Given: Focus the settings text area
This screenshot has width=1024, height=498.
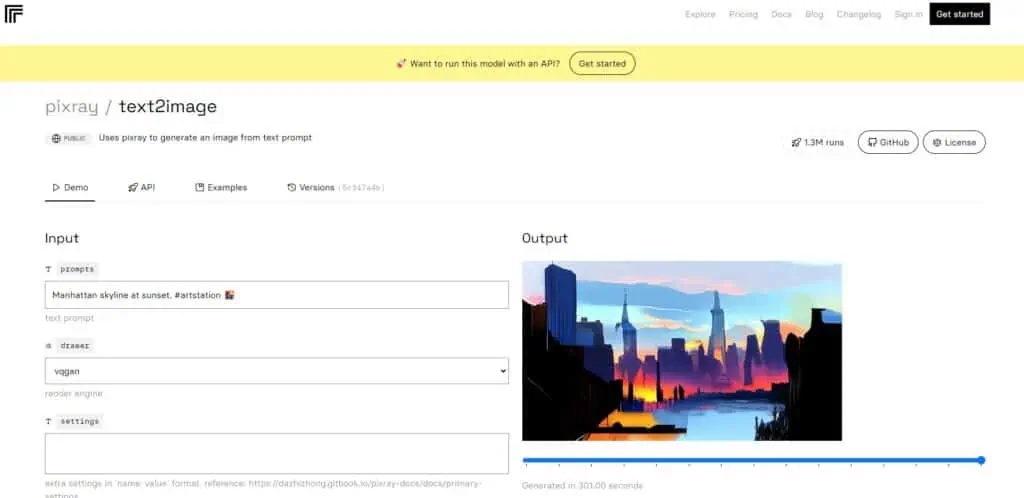Looking at the screenshot, I should click(x=277, y=454).
